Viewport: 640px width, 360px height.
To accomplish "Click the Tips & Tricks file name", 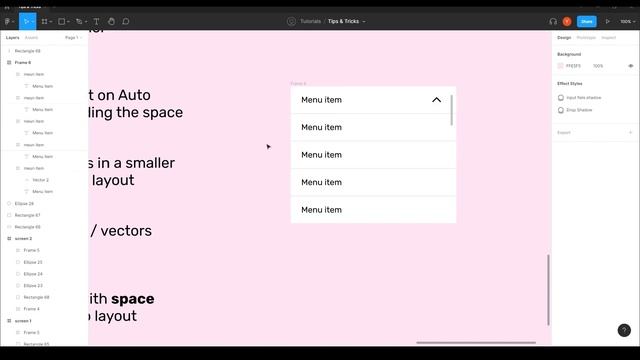I will [343, 21].
